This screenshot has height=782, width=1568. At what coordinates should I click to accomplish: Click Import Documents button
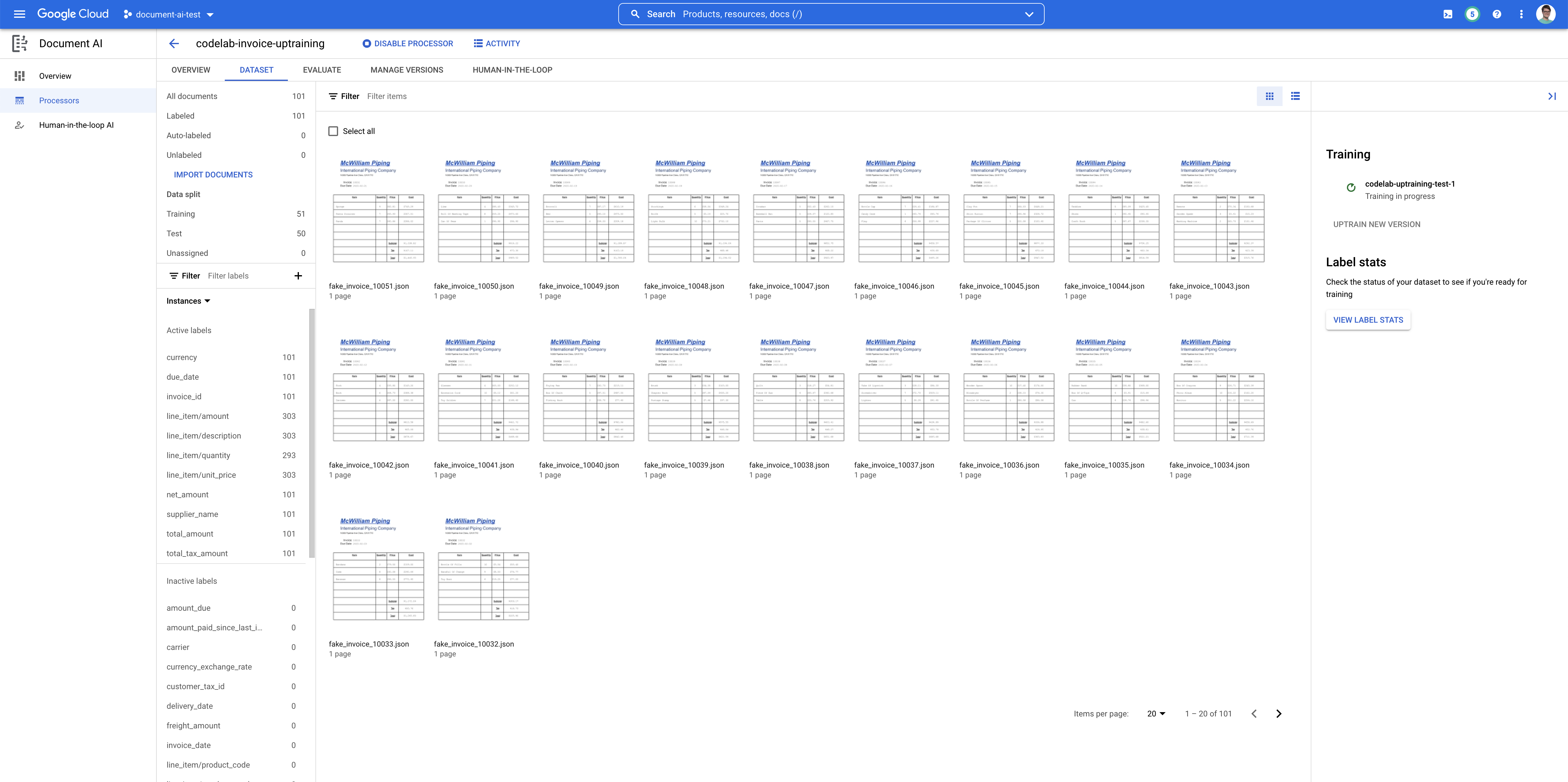pos(213,175)
